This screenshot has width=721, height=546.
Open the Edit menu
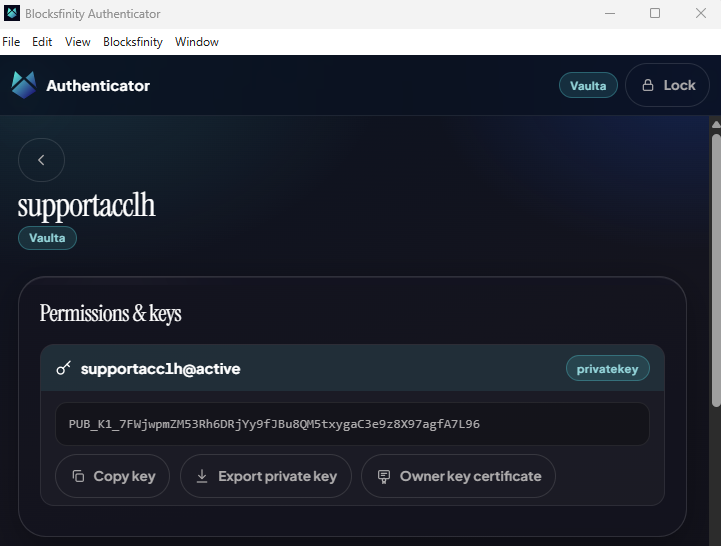pos(42,42)
